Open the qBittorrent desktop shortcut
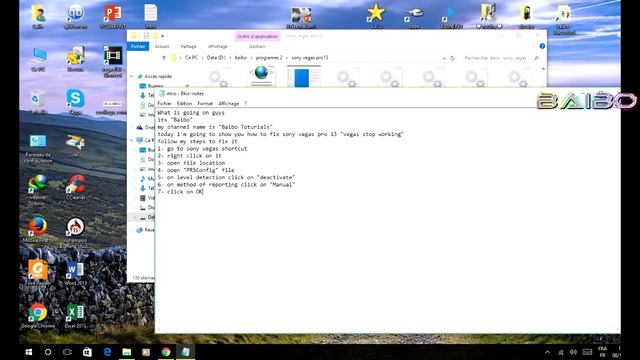 click(76, 16)
